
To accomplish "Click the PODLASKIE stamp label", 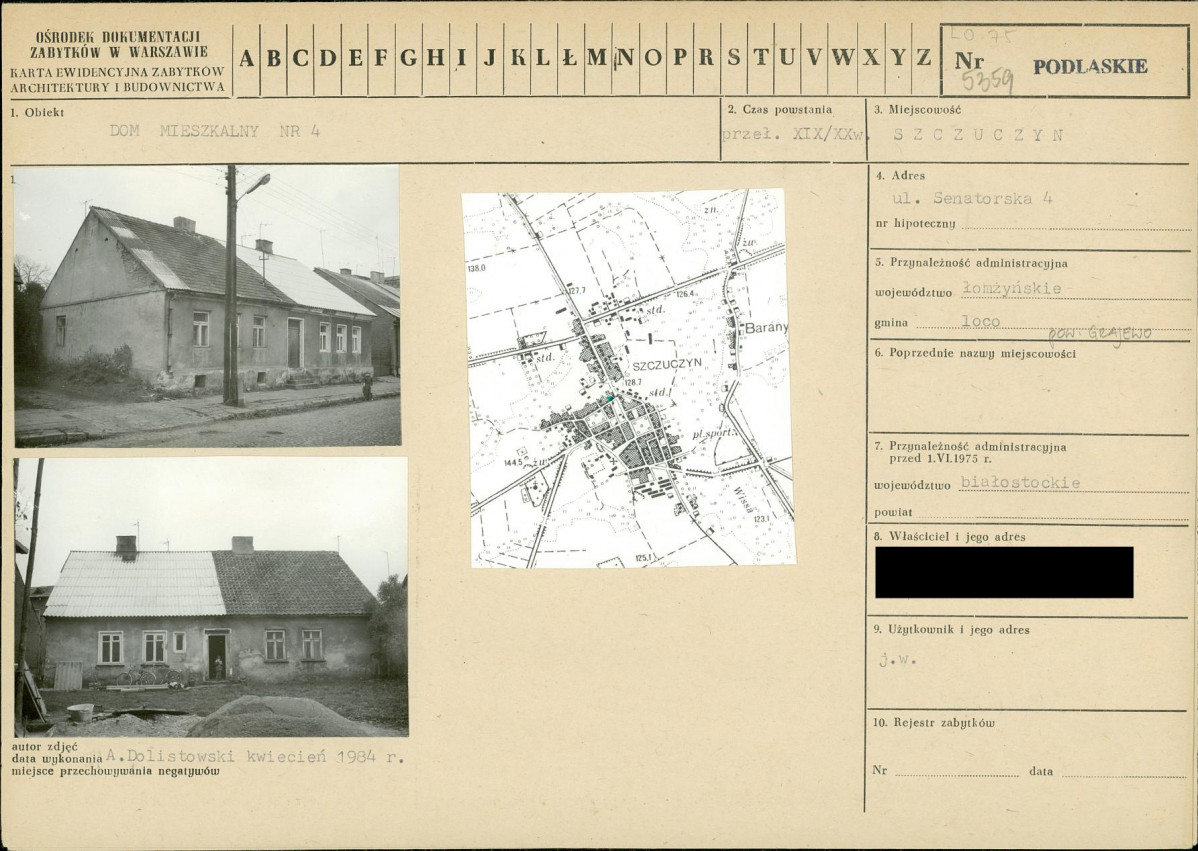I will tap(1090, 66).
